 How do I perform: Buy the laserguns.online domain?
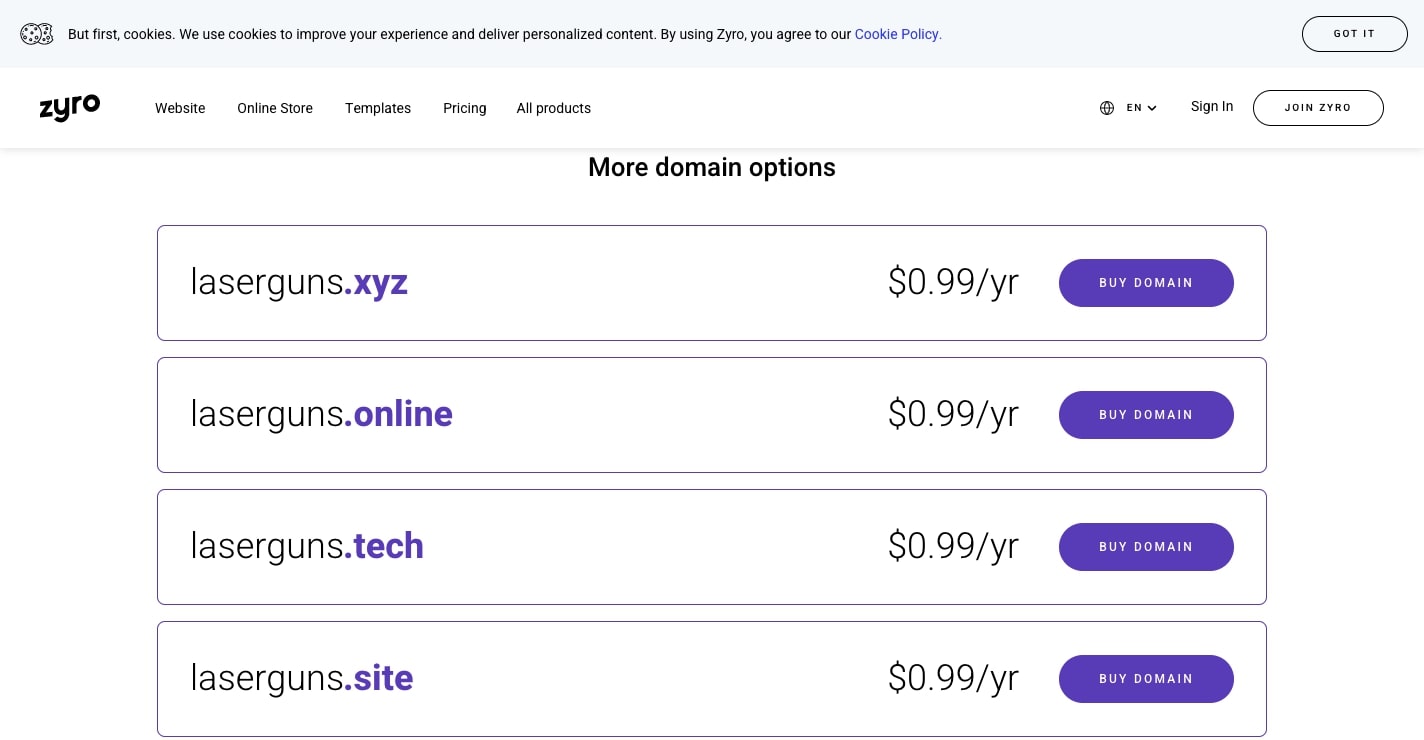[1146, 415]
